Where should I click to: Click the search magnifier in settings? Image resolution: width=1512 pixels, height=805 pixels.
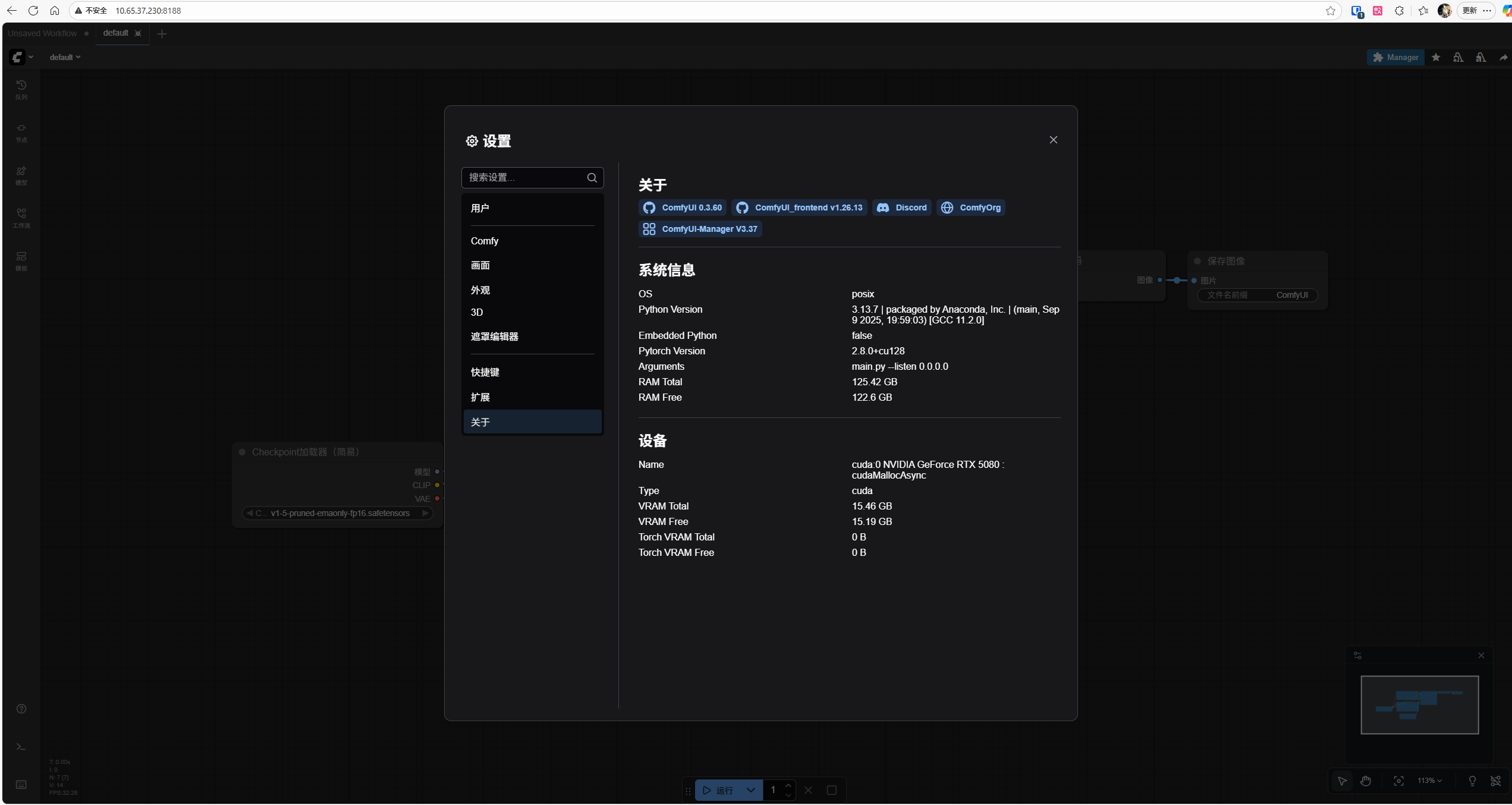[592, 178]
